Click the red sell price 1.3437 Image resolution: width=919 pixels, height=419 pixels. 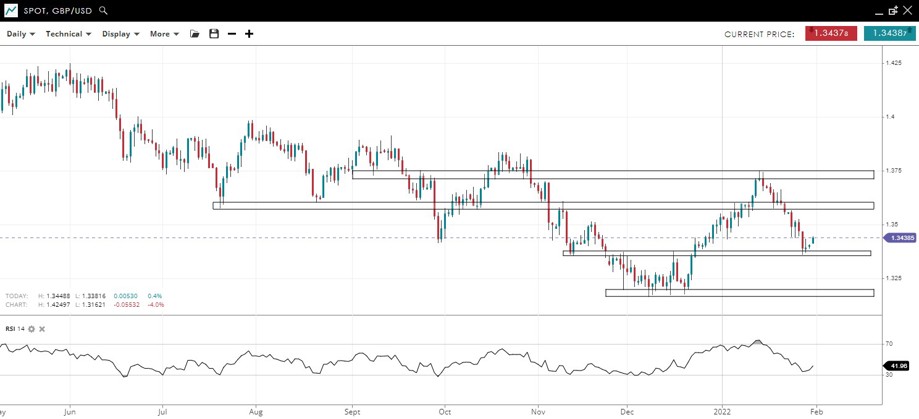click(830, 34)
